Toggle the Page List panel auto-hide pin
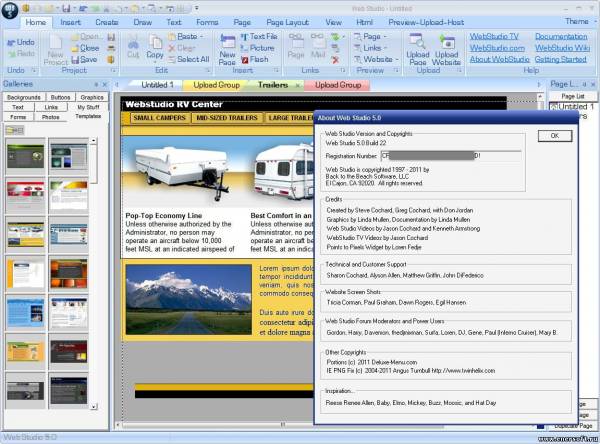Viewport: 600px width, 444px height. pos(584,84)
